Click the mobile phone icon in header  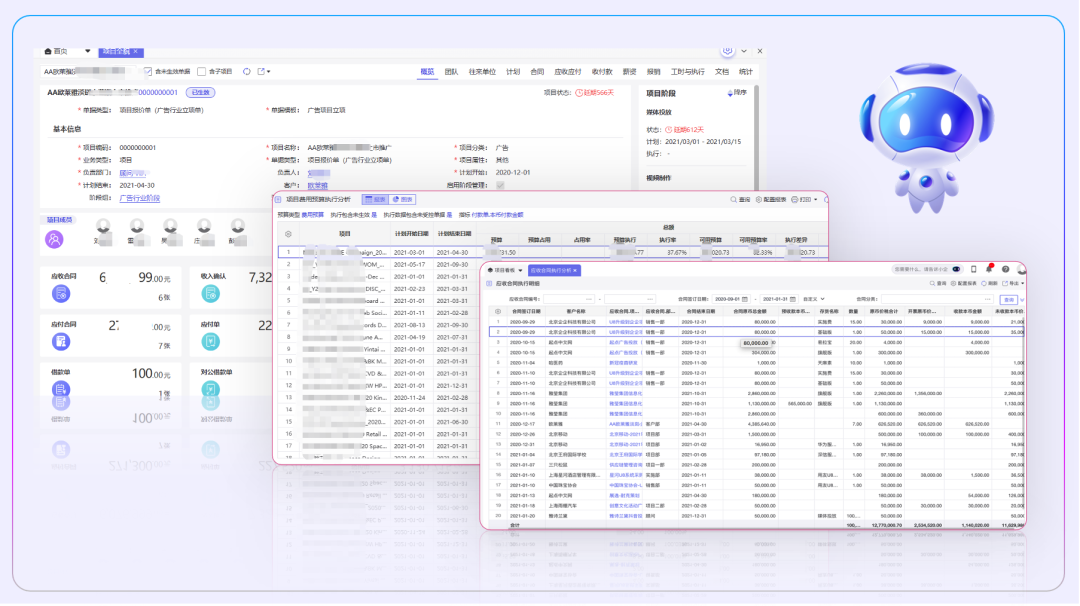(x=973, y=269)
